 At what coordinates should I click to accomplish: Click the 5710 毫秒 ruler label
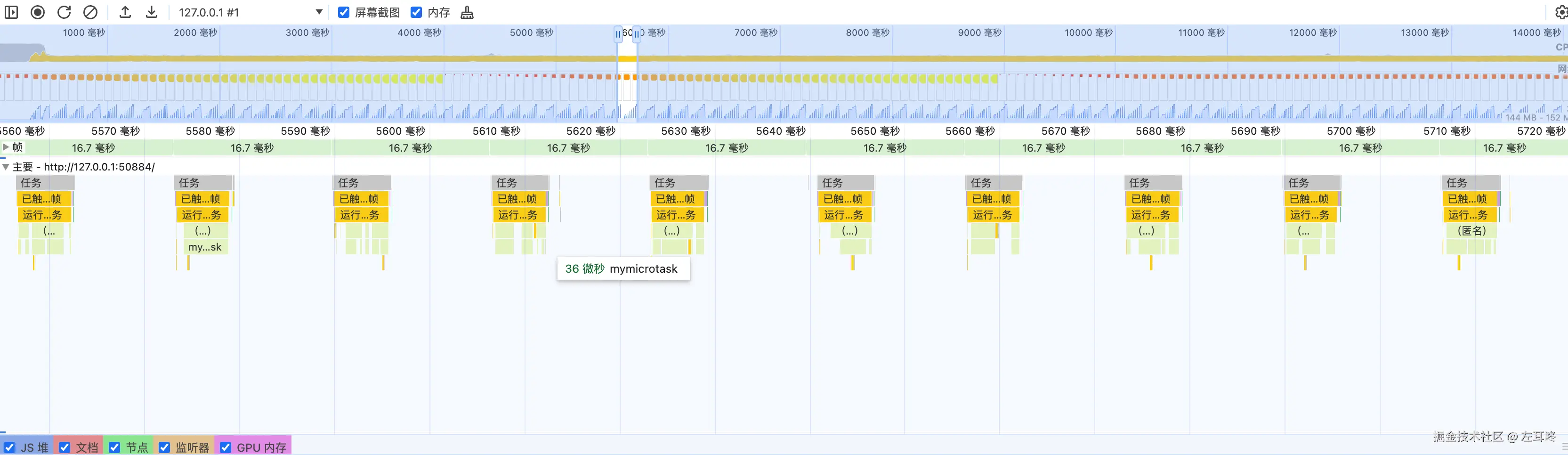[1447, 131]
